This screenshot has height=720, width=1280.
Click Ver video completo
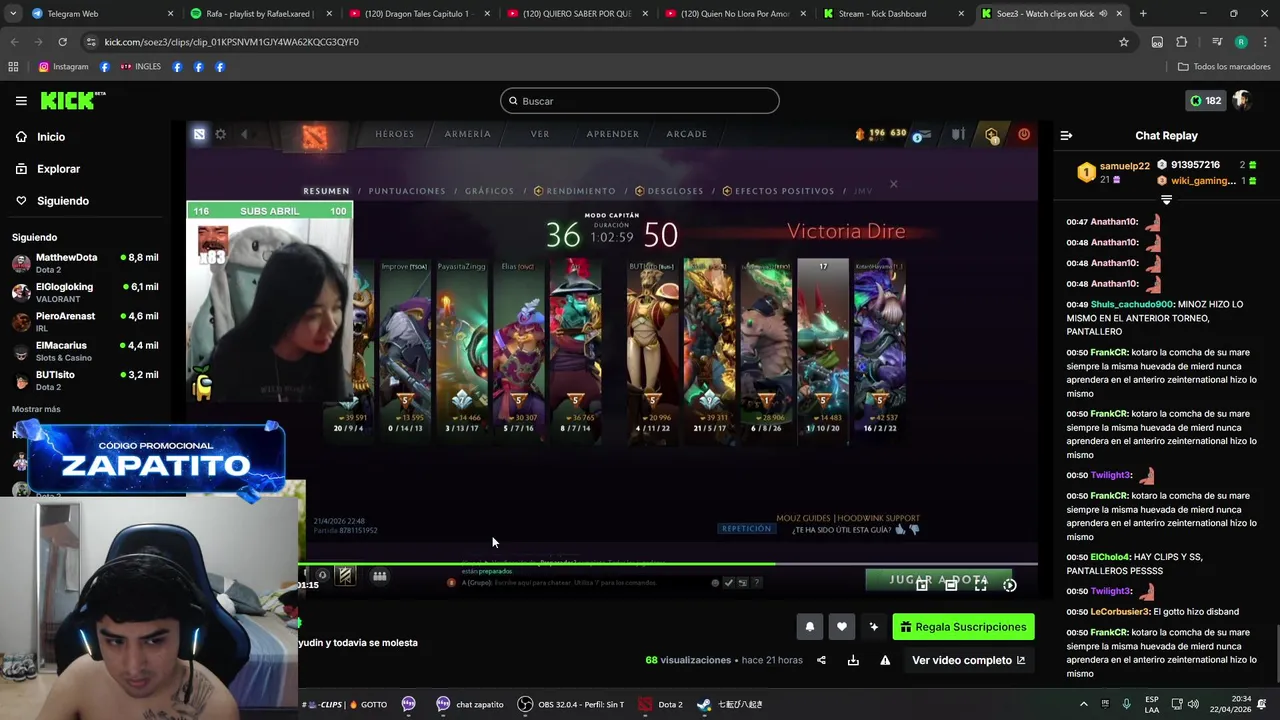968,660
